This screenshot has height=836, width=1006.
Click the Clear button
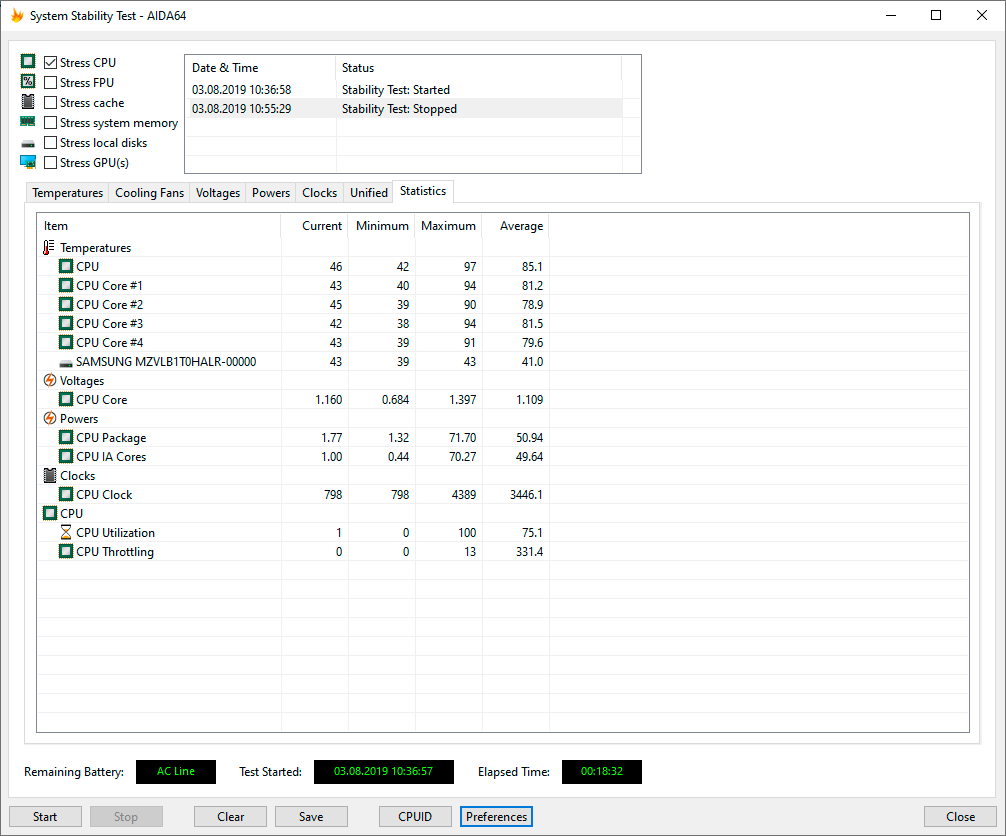coord(230,817)
